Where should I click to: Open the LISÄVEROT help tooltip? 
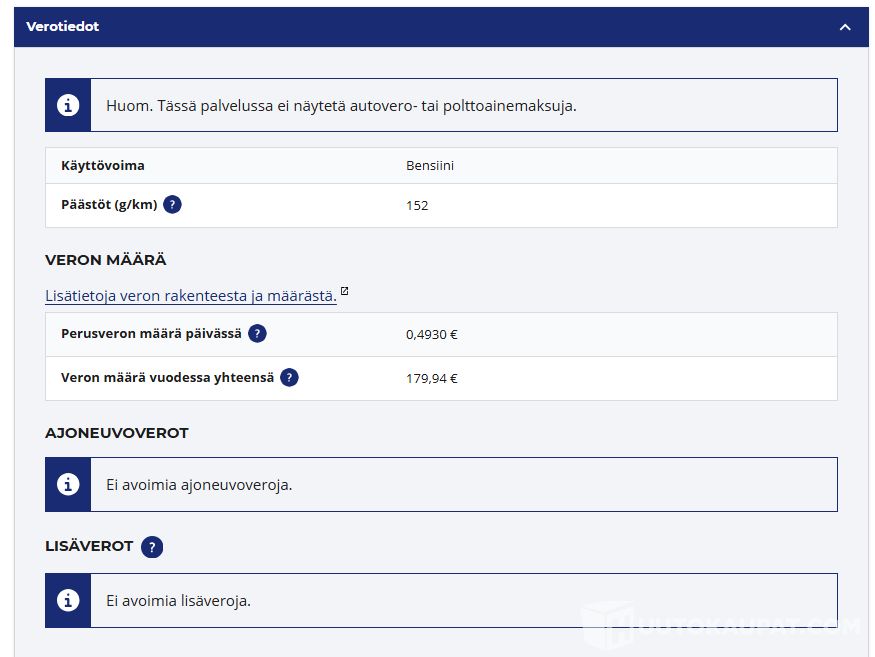point(151,547)
